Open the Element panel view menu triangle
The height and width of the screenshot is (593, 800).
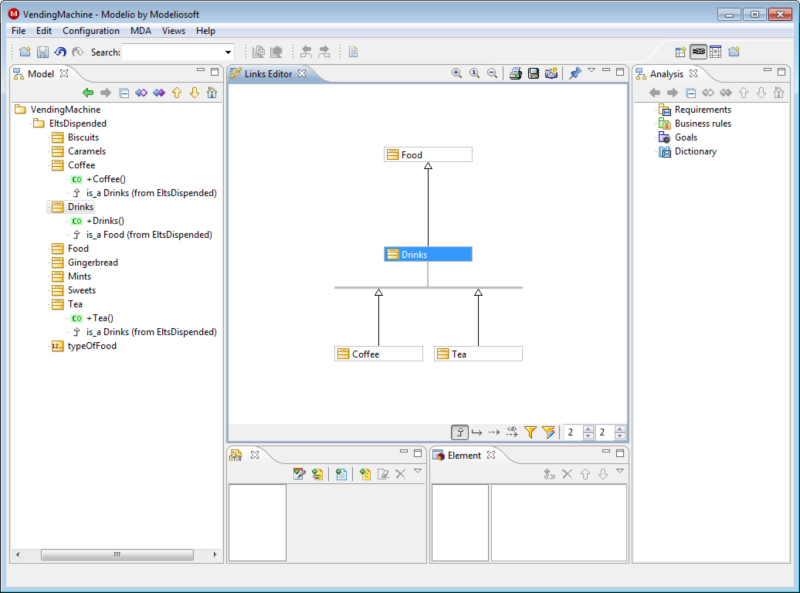pyautogui.click(x=620, y=472)
